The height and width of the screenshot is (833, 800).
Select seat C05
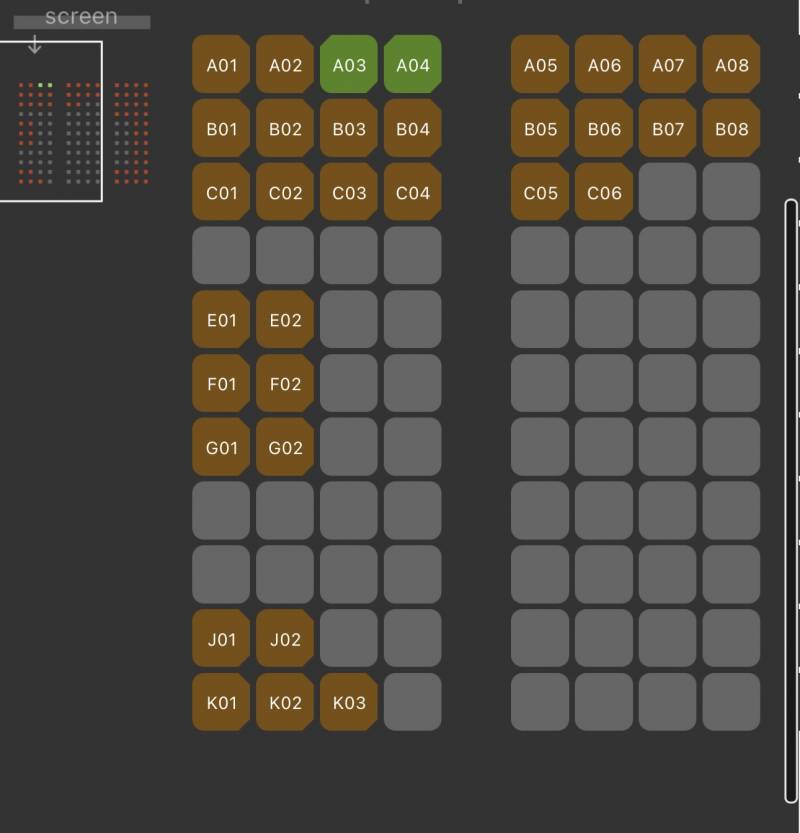pos(540,192)
